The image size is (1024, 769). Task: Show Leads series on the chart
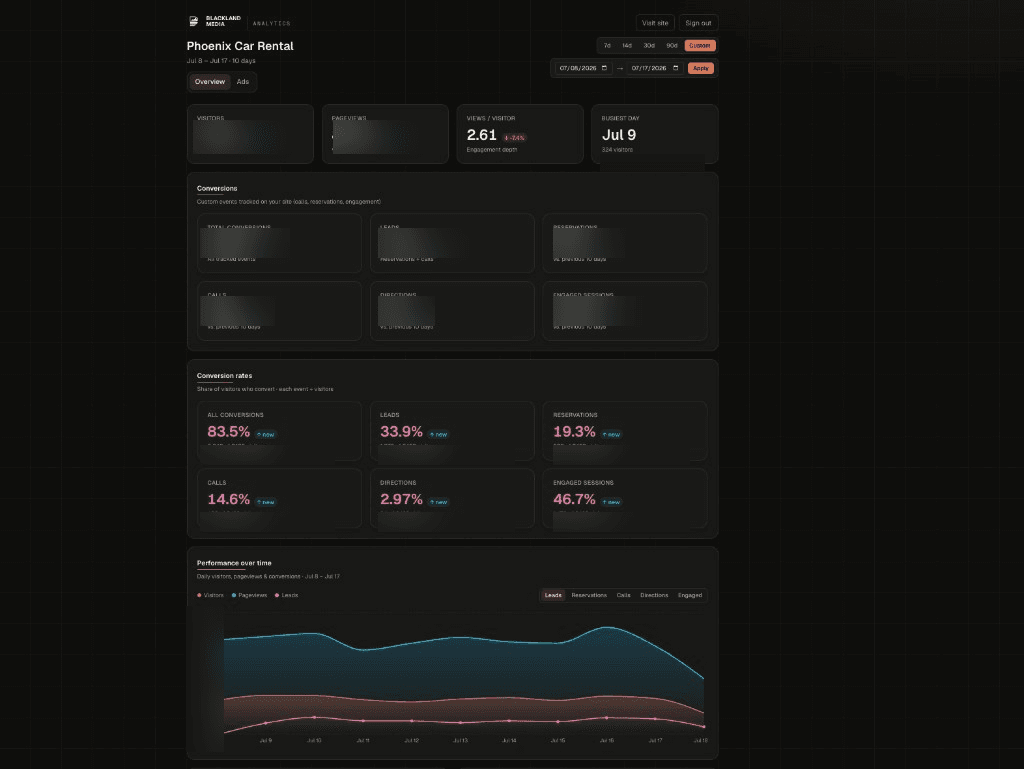553,595
